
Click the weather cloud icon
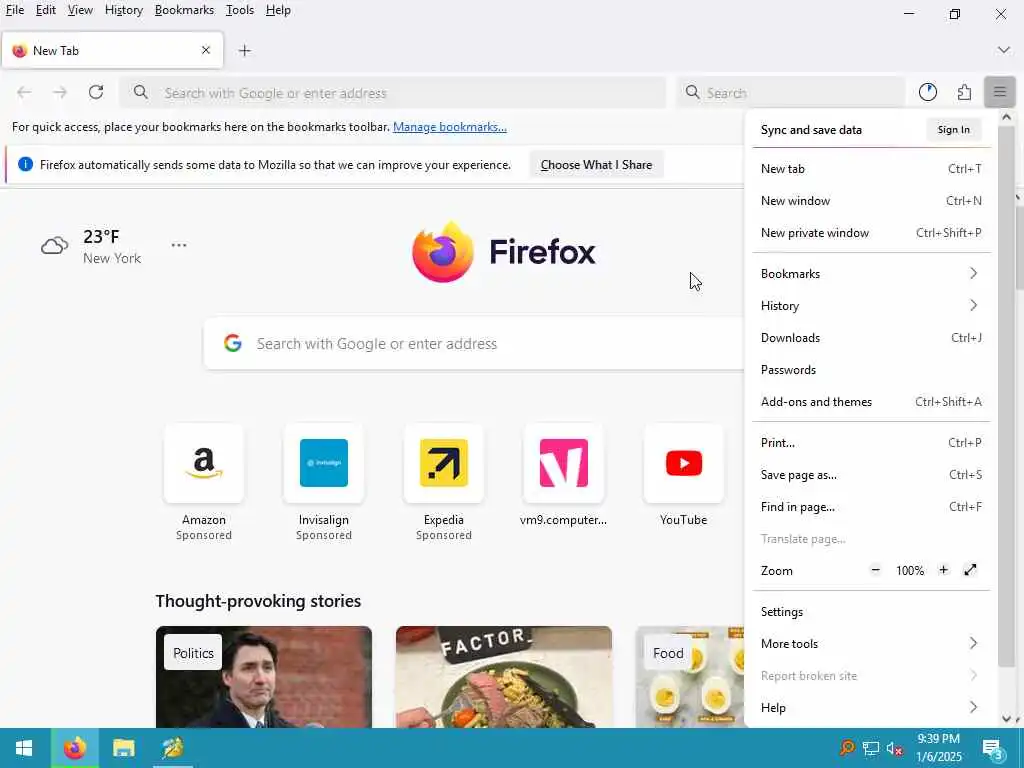pos(54,246)
